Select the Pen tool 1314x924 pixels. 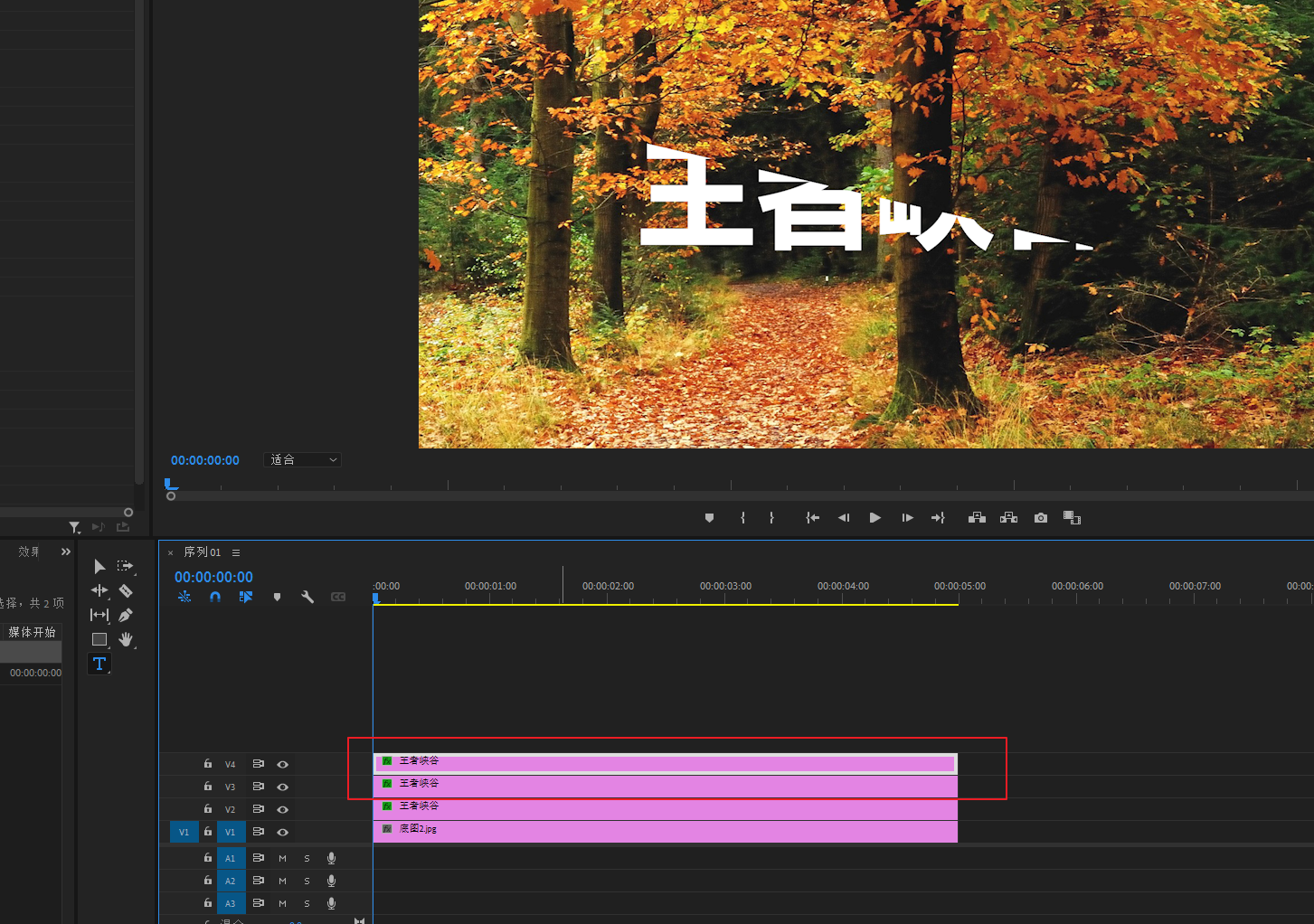pos(126,615)
